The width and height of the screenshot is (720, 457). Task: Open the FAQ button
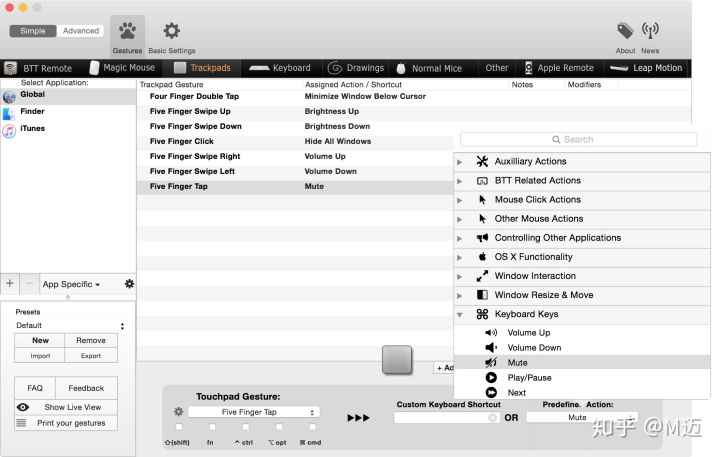pyautogui.click(x=35, y=388)
